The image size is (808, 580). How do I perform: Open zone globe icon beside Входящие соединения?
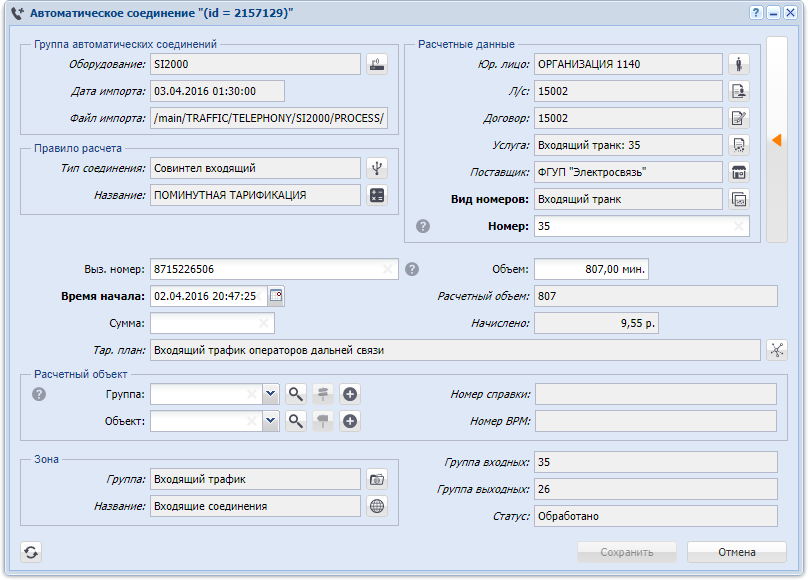point(377,506)
